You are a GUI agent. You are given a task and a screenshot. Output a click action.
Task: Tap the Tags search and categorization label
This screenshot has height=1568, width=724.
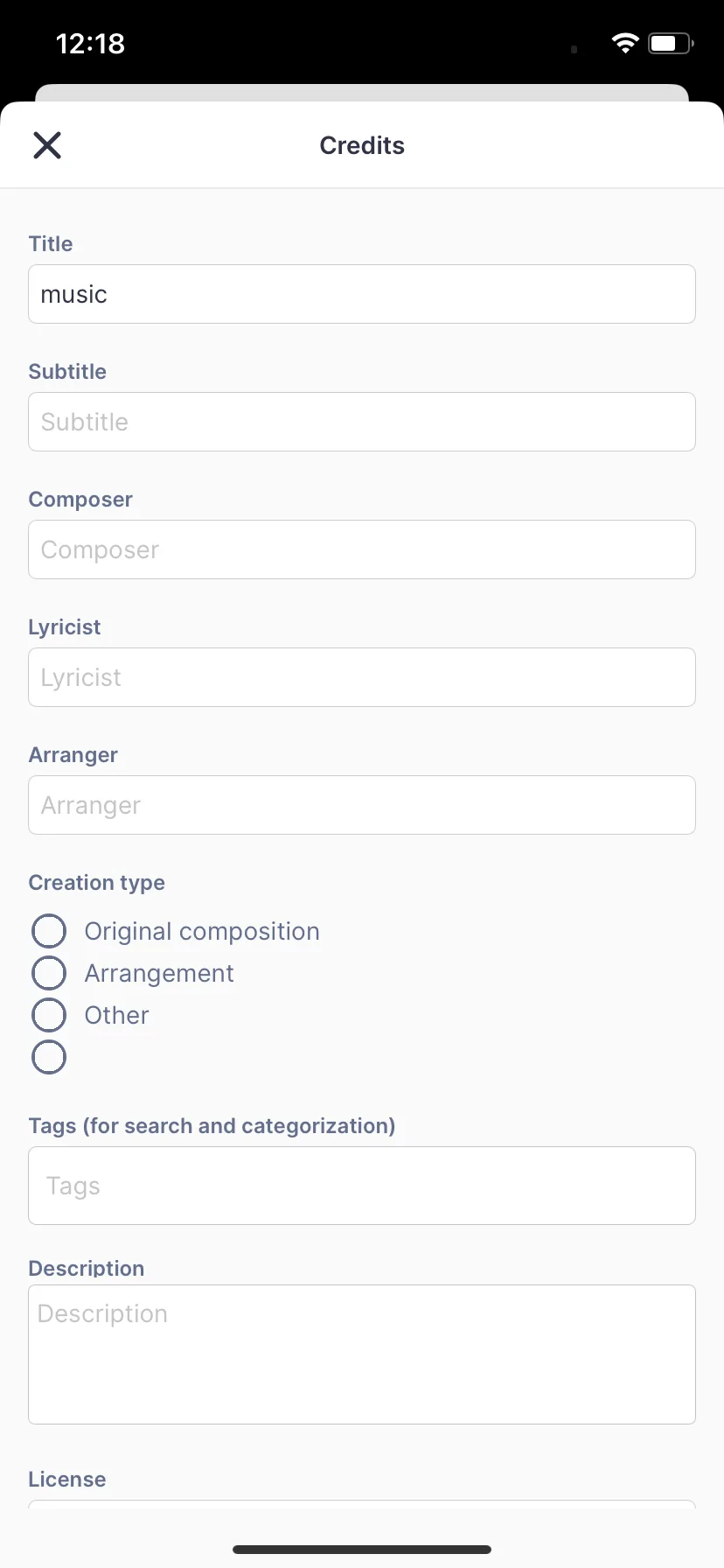(x=212, y=1125)
